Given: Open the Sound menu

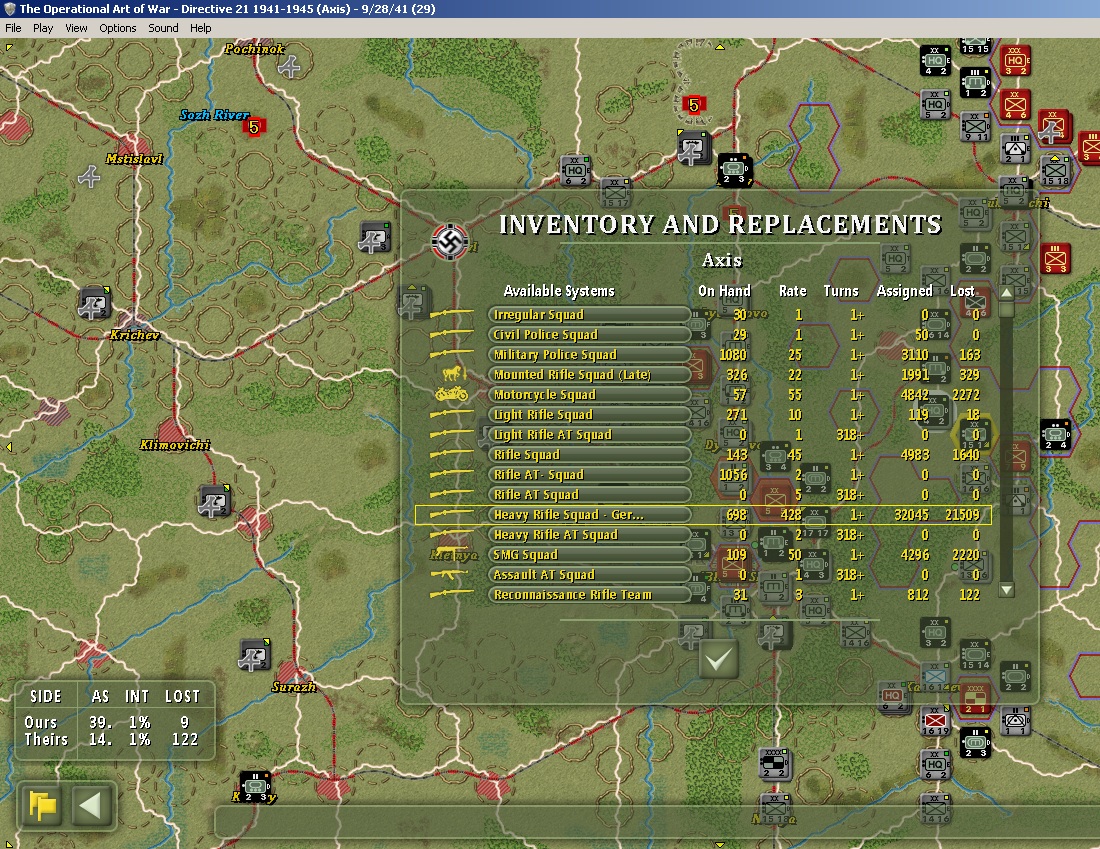Looking at the screenshot, I should [x=163, y=28].
